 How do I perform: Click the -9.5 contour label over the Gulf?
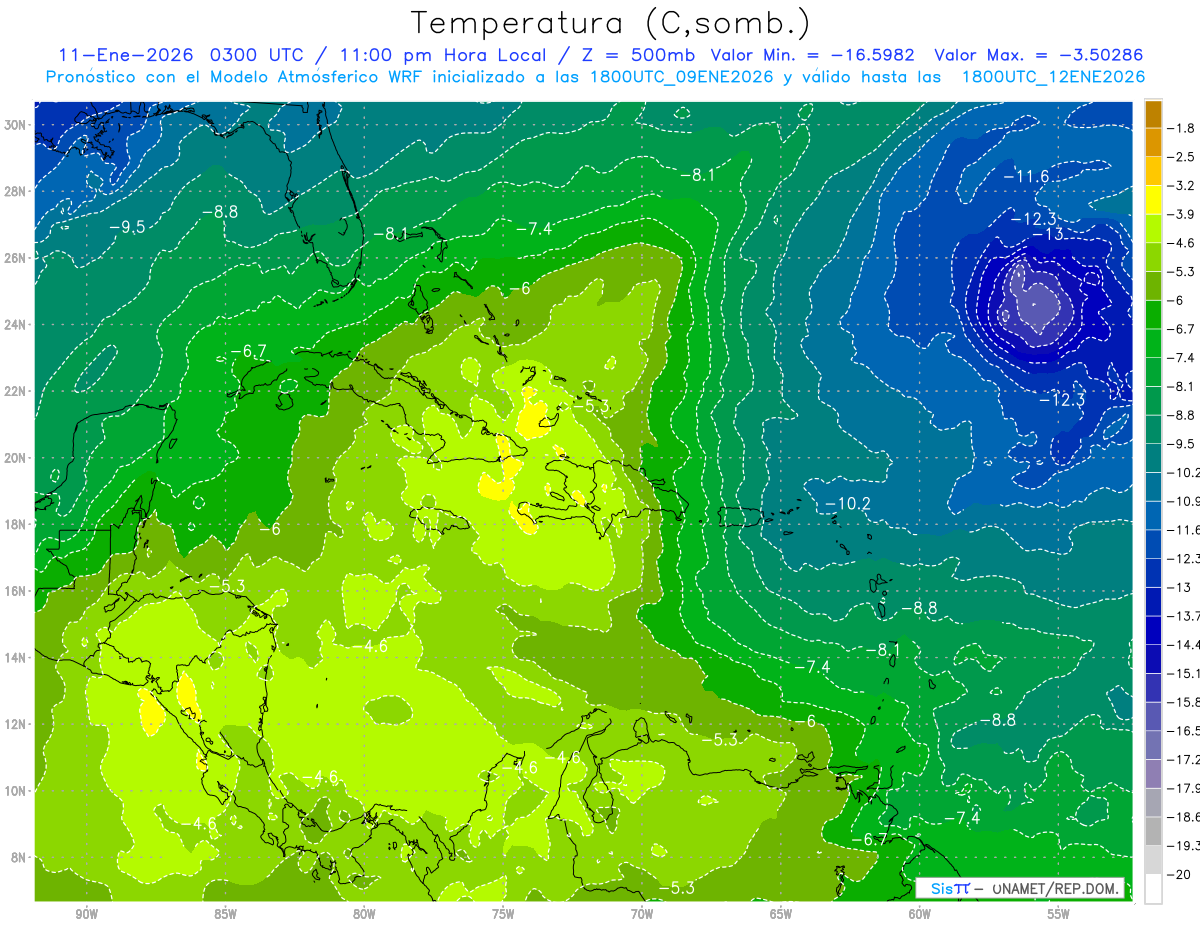127,227
